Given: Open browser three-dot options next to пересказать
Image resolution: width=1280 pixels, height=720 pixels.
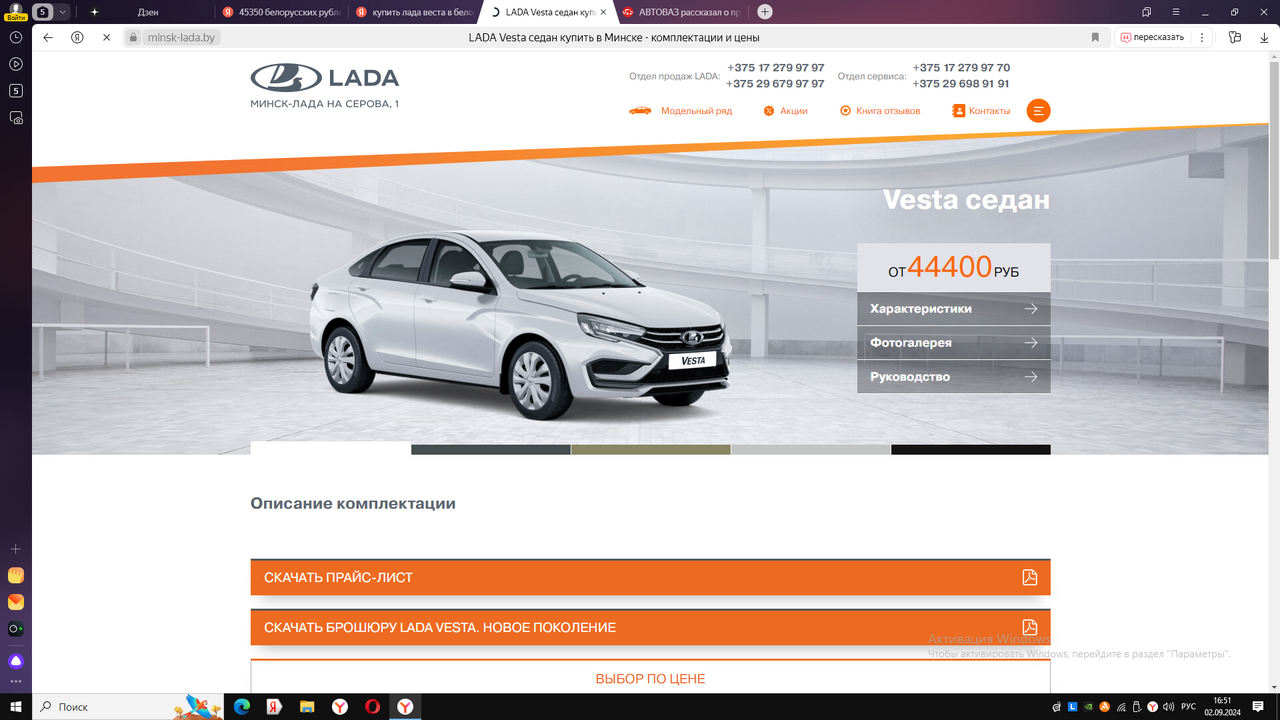Looking at the screenshot, I should (x=1202, y=37).
